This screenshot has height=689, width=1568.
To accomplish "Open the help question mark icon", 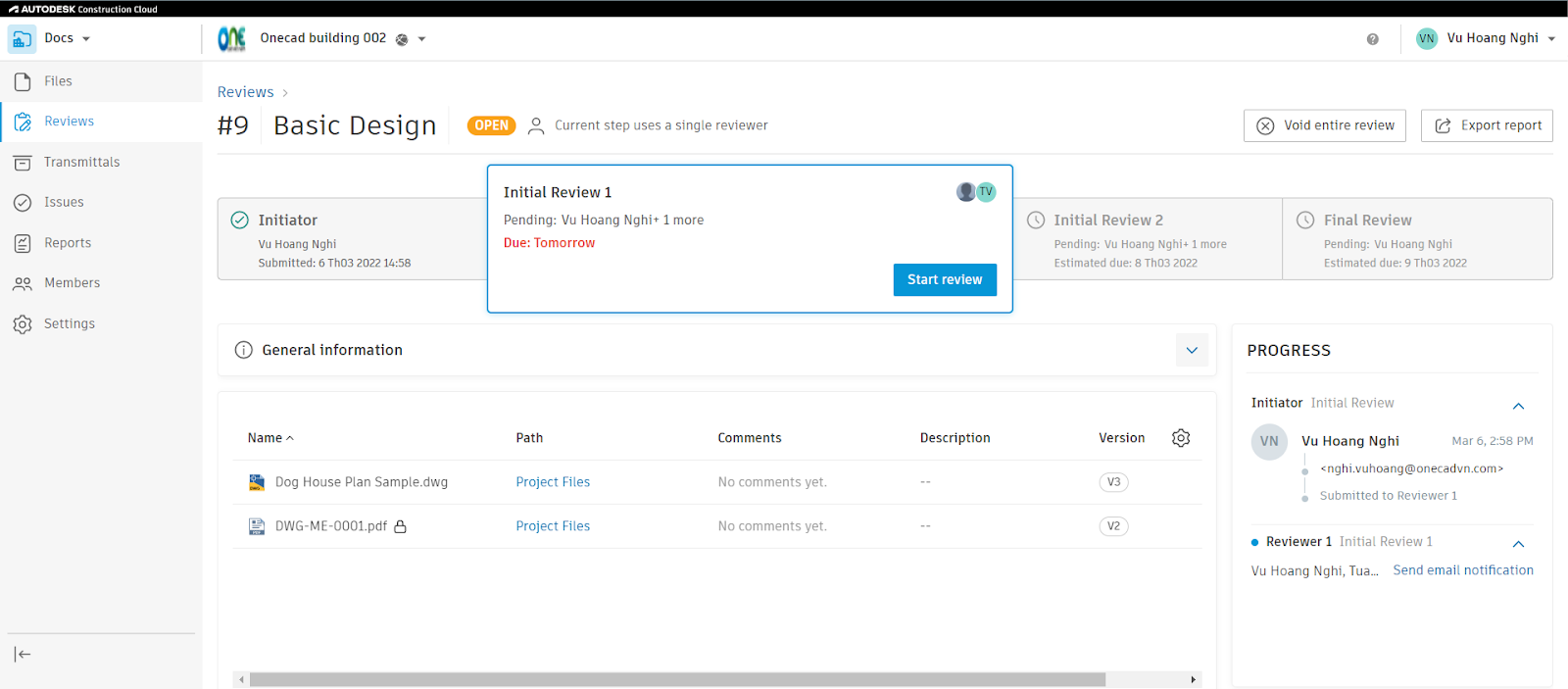I will (x=1372, y=39).
